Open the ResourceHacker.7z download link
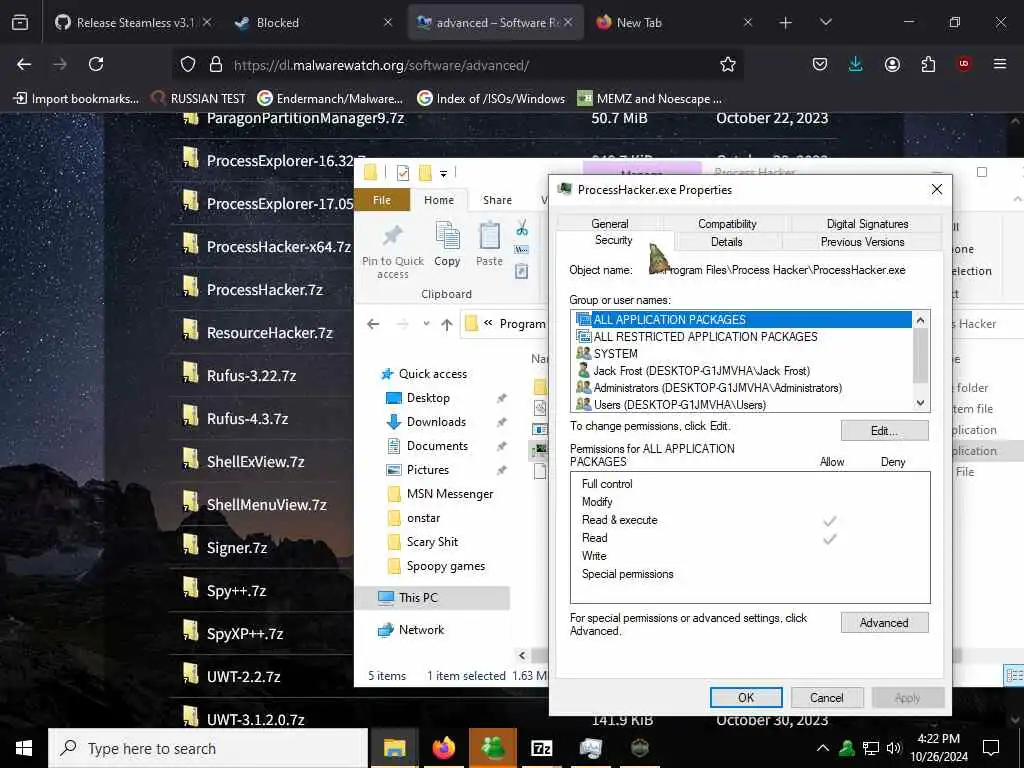 (x=270, y=332)
